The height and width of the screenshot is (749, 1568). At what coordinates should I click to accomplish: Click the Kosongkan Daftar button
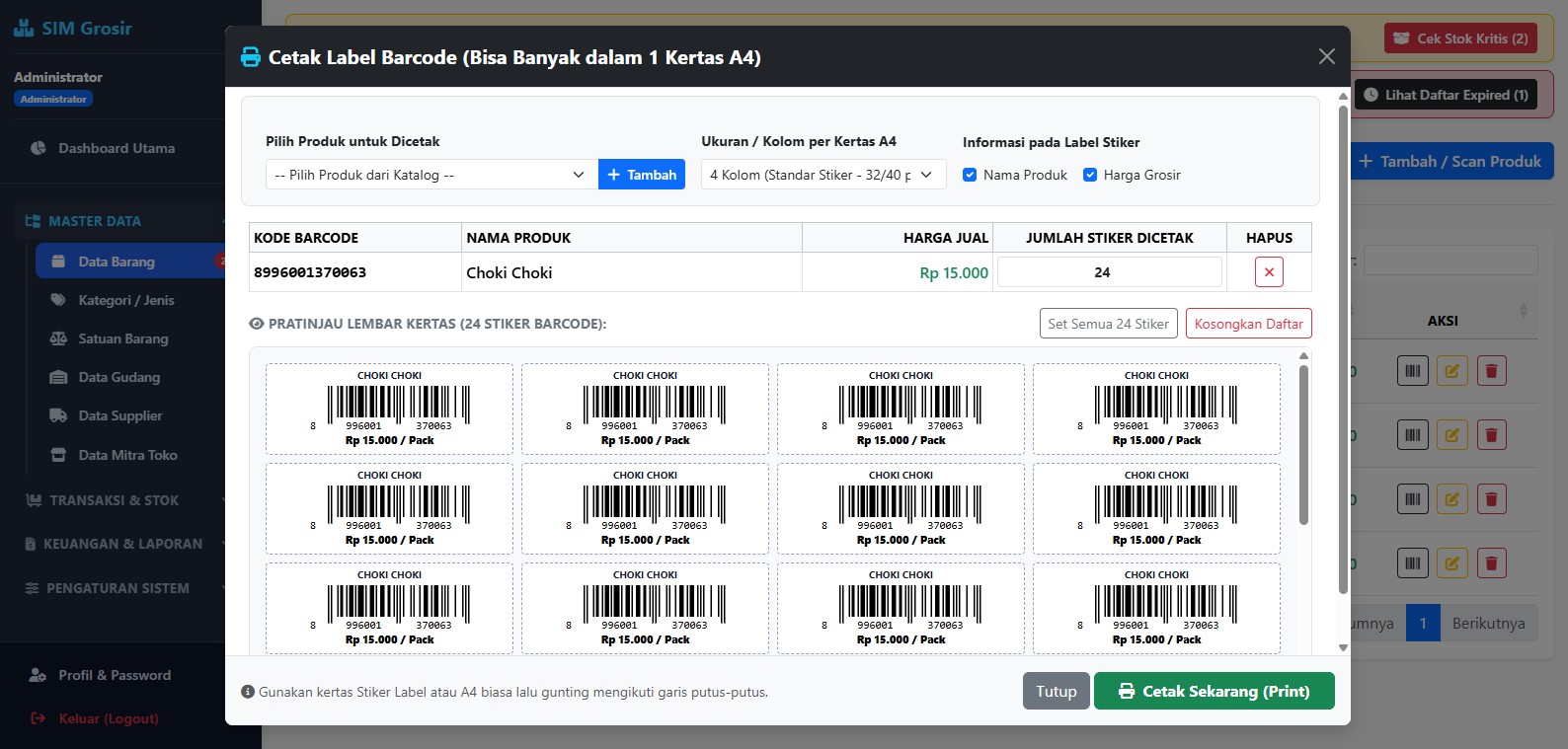tap(1248, 324)
